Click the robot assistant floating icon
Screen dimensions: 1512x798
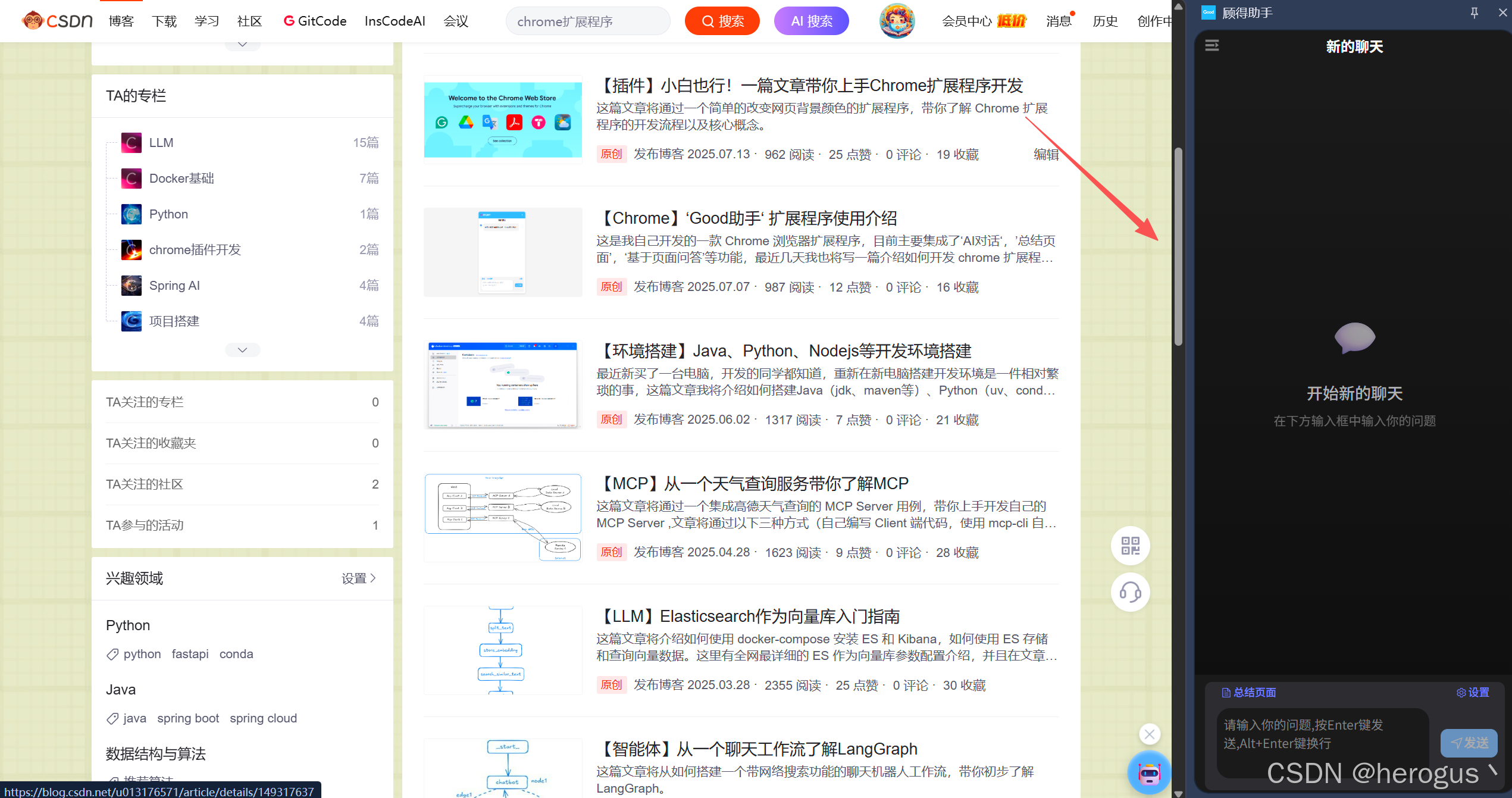1149,773
